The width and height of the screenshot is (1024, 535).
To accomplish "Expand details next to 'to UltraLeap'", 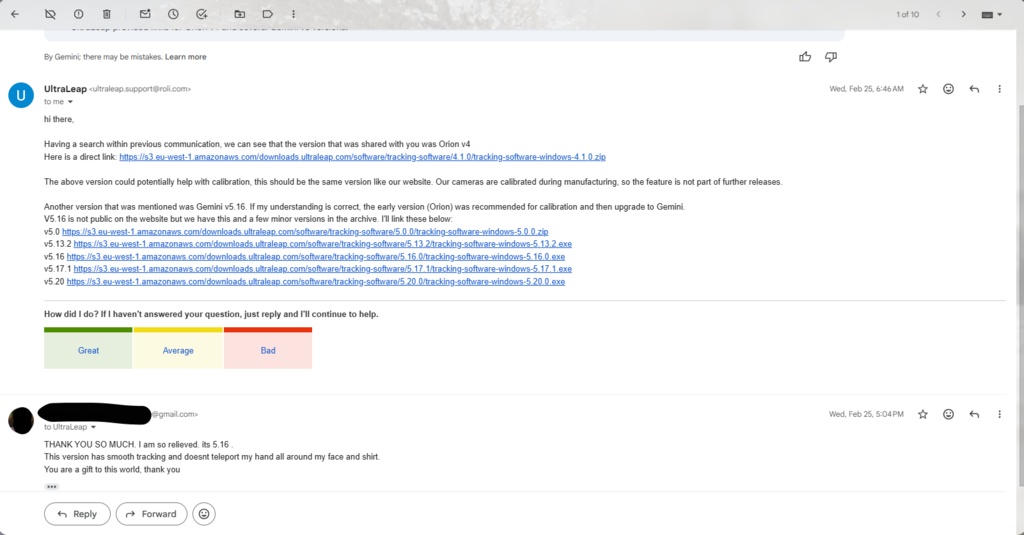I will 93,427.
